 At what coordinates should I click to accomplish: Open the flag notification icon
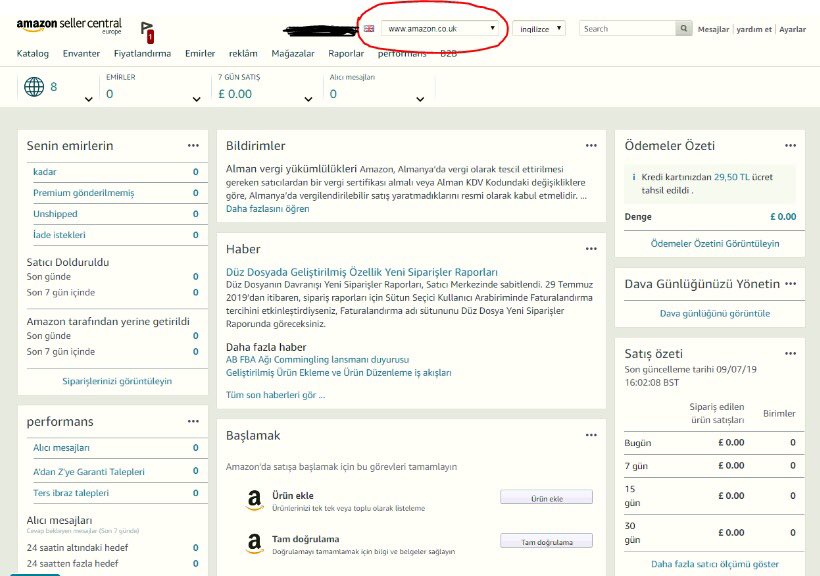click(x=147, y=31)
